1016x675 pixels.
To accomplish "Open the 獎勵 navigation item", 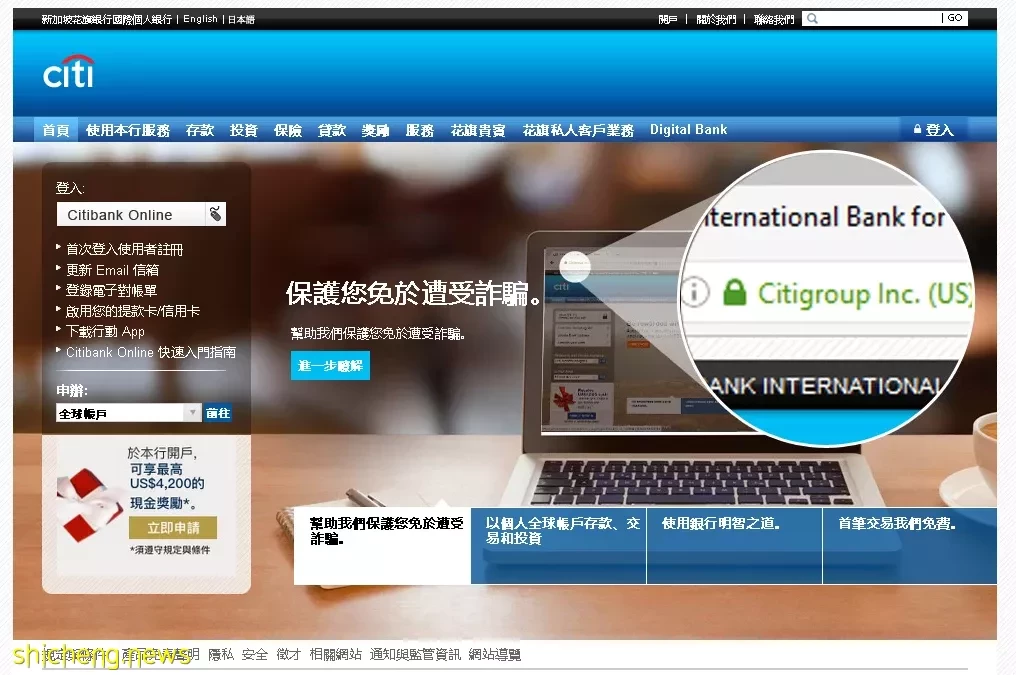I will pyautogui.click(x=376, y=130).
